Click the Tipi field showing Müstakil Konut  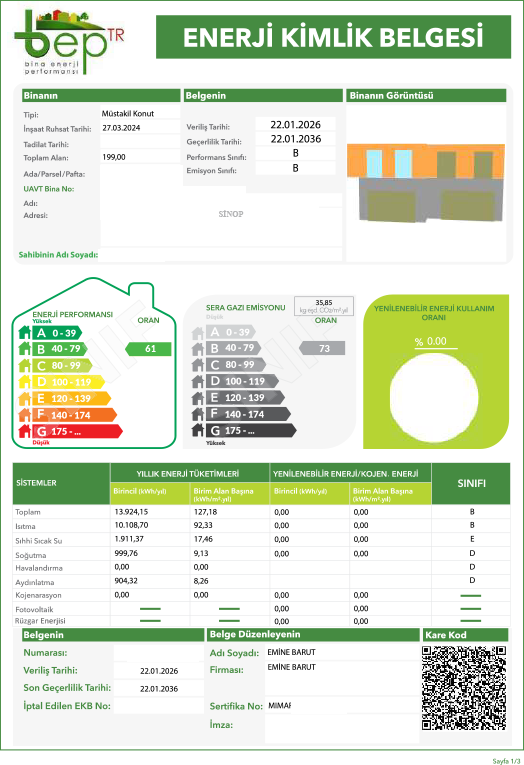coord(141,113)
